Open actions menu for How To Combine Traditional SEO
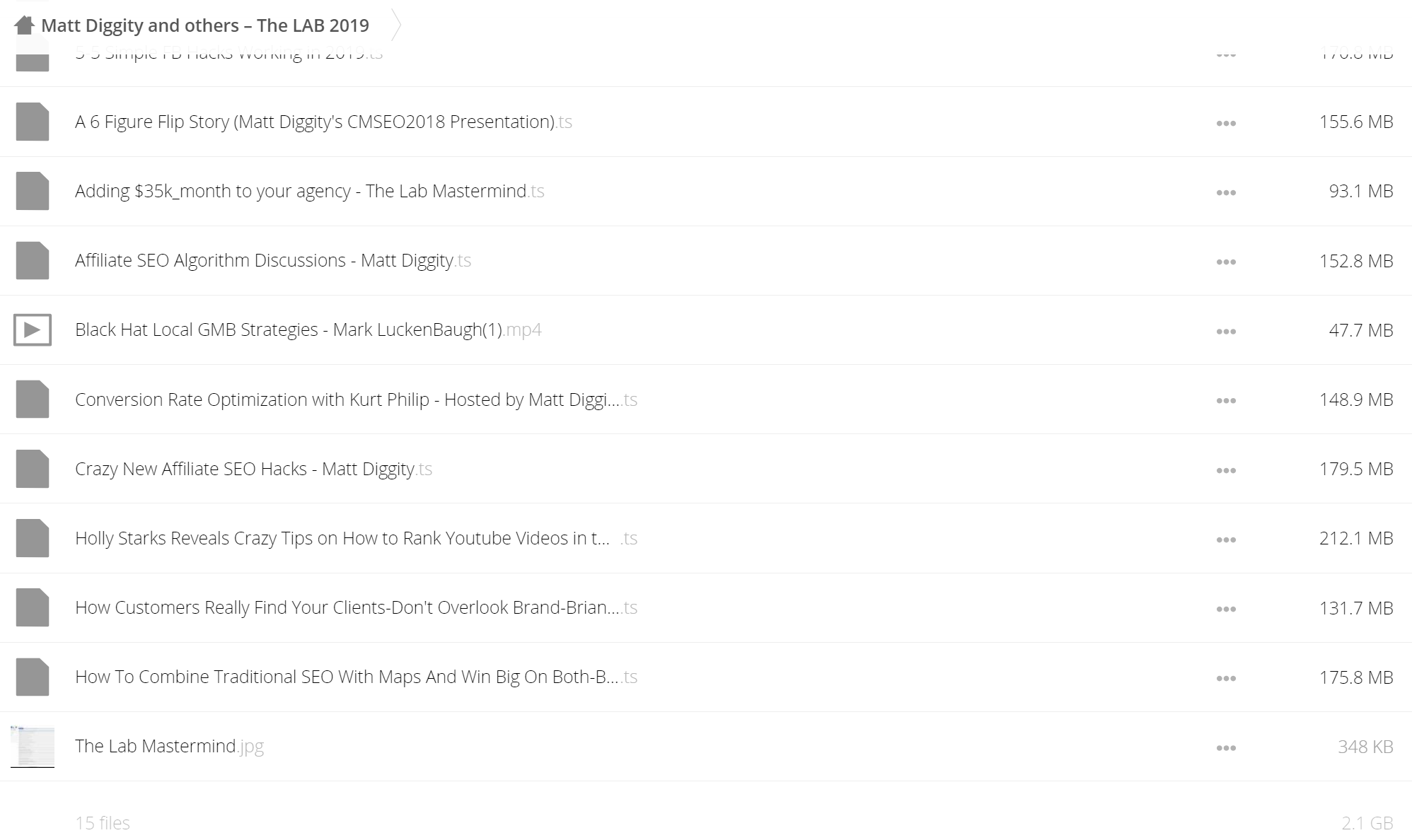The width and height of the screenshot is (1412, 840). [x=1226, y=678]
